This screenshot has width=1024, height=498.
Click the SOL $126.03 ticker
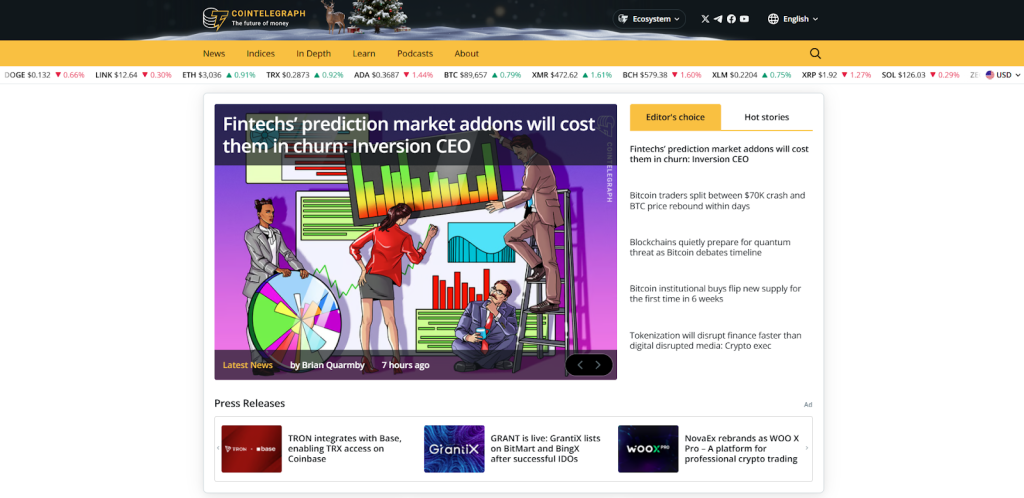pos(920,75)
